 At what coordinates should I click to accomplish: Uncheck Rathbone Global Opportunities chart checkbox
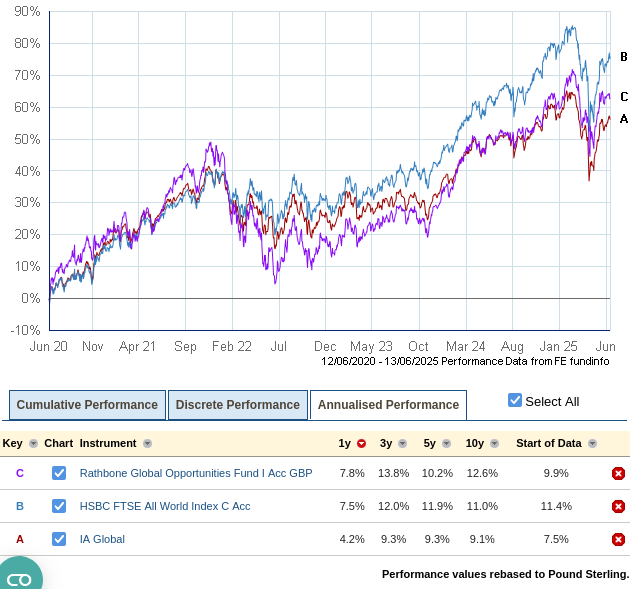point(59,473)
